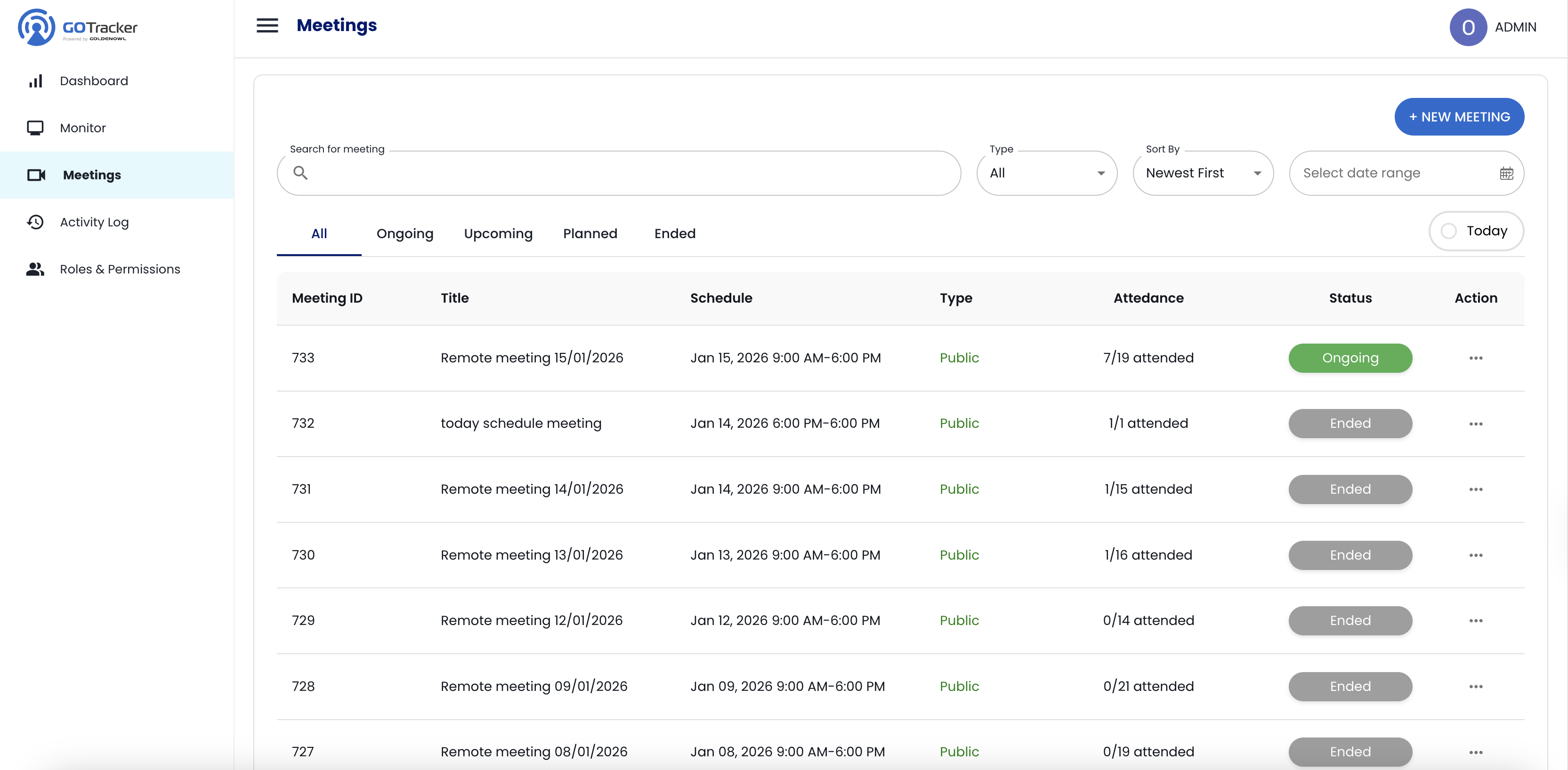This screenshot has height=770, width=1568.
Task: Open actions menu for meeting 733
Action: point(1476,358)
